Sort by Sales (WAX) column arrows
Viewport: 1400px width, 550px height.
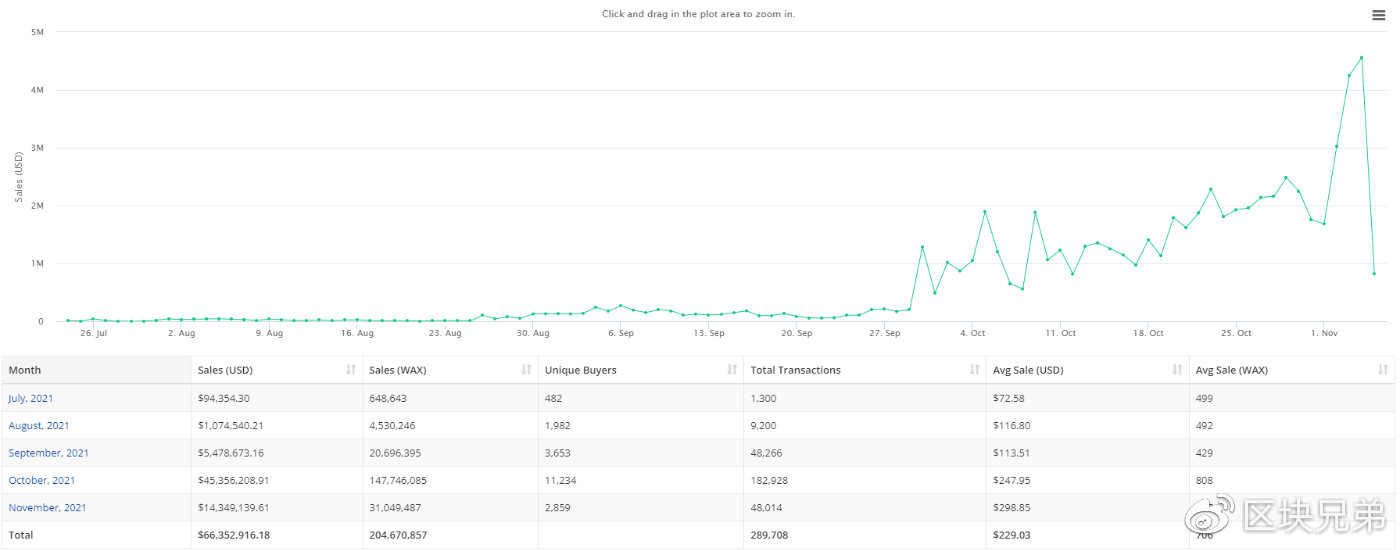point(526,370)
